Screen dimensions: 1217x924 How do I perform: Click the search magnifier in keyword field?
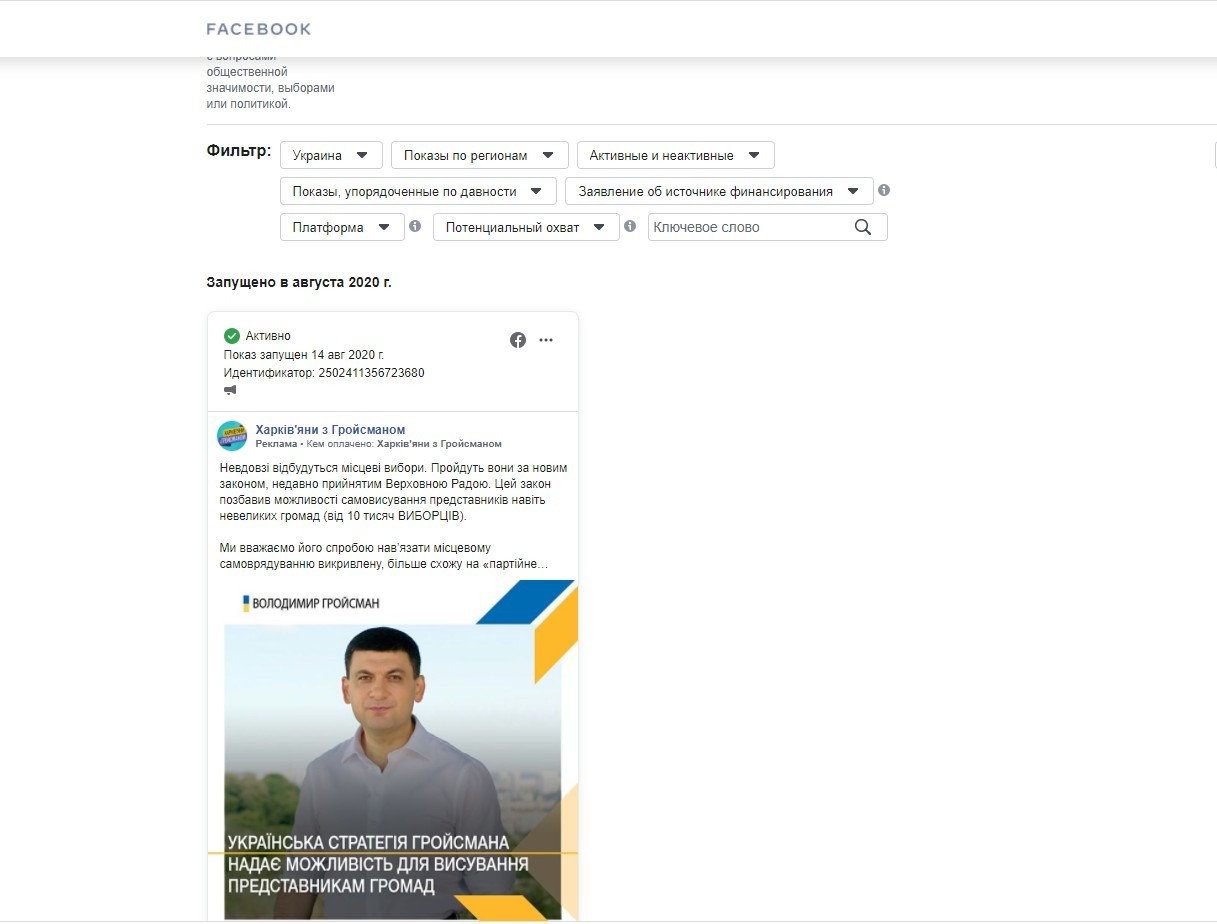[x=863, y=227]
